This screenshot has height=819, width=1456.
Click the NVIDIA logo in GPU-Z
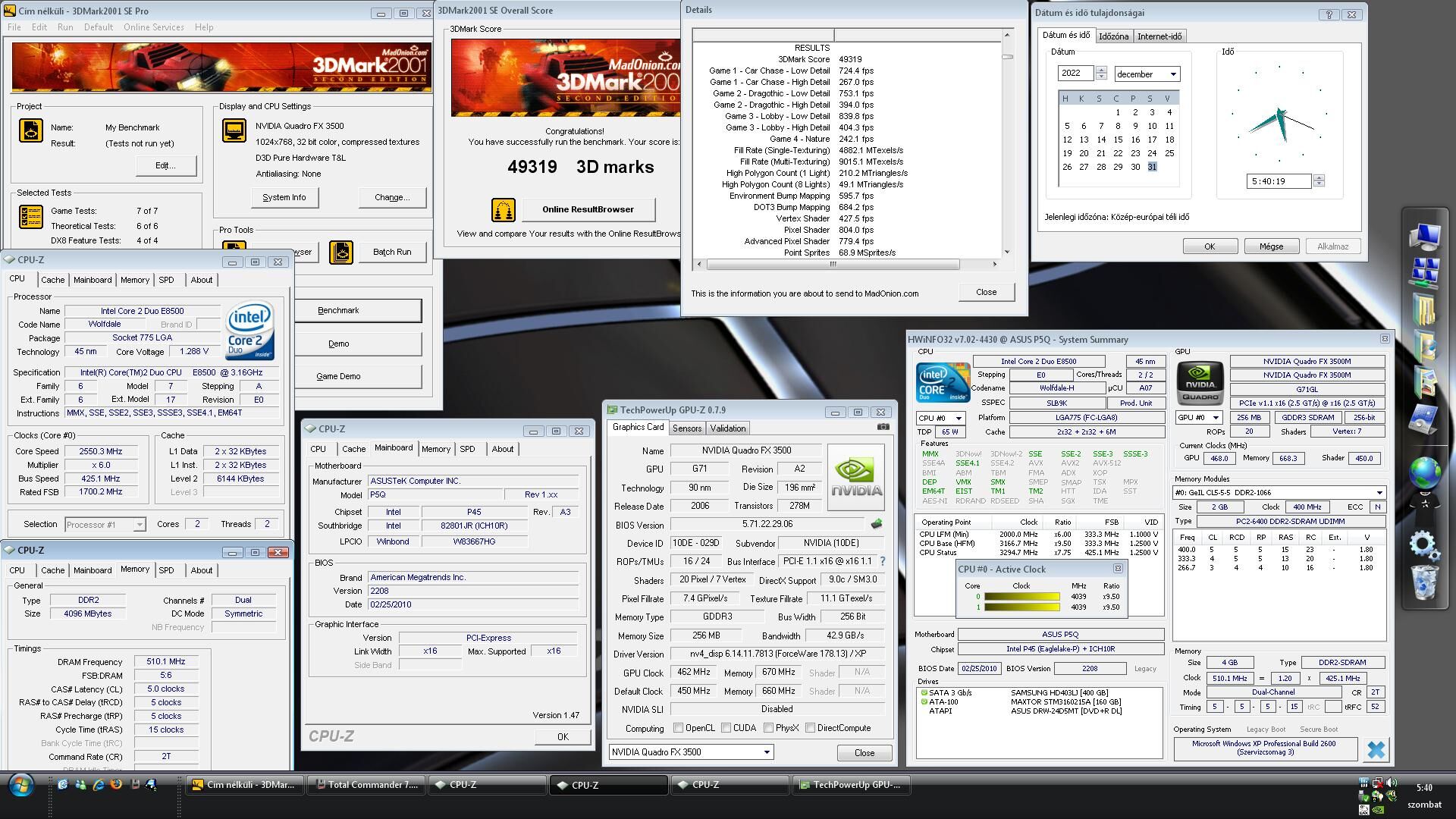(856, 477)
